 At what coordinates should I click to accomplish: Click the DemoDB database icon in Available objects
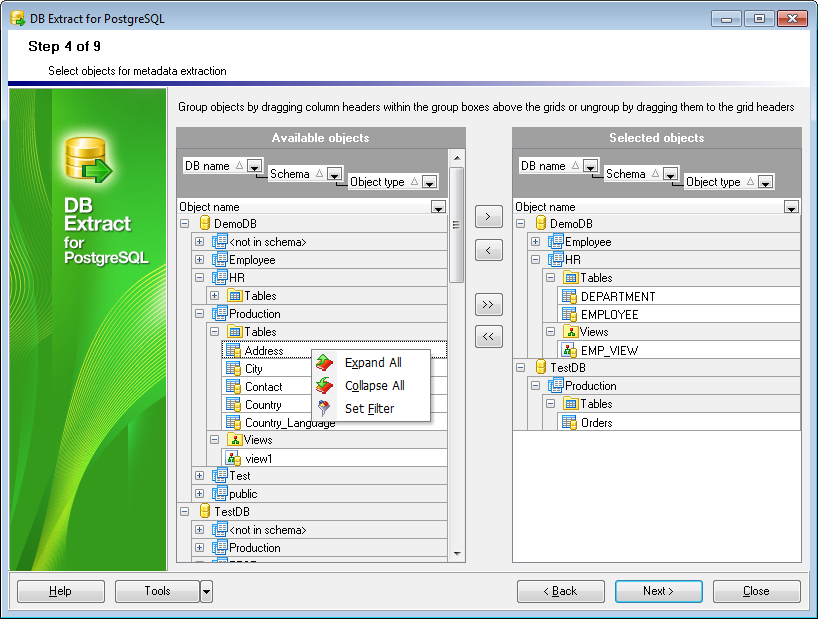(x=205, y=223)
